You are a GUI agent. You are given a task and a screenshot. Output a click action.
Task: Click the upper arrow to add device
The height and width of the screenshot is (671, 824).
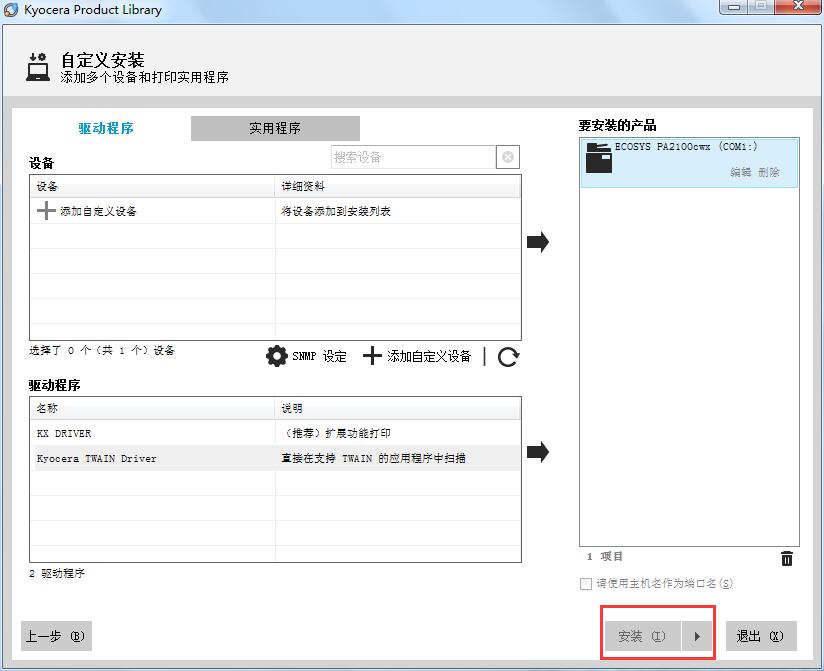(538, 242)
